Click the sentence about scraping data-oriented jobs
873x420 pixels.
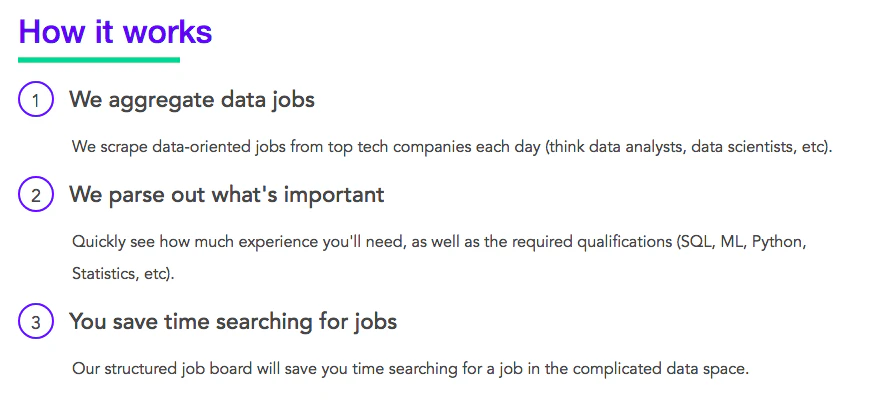451,147
